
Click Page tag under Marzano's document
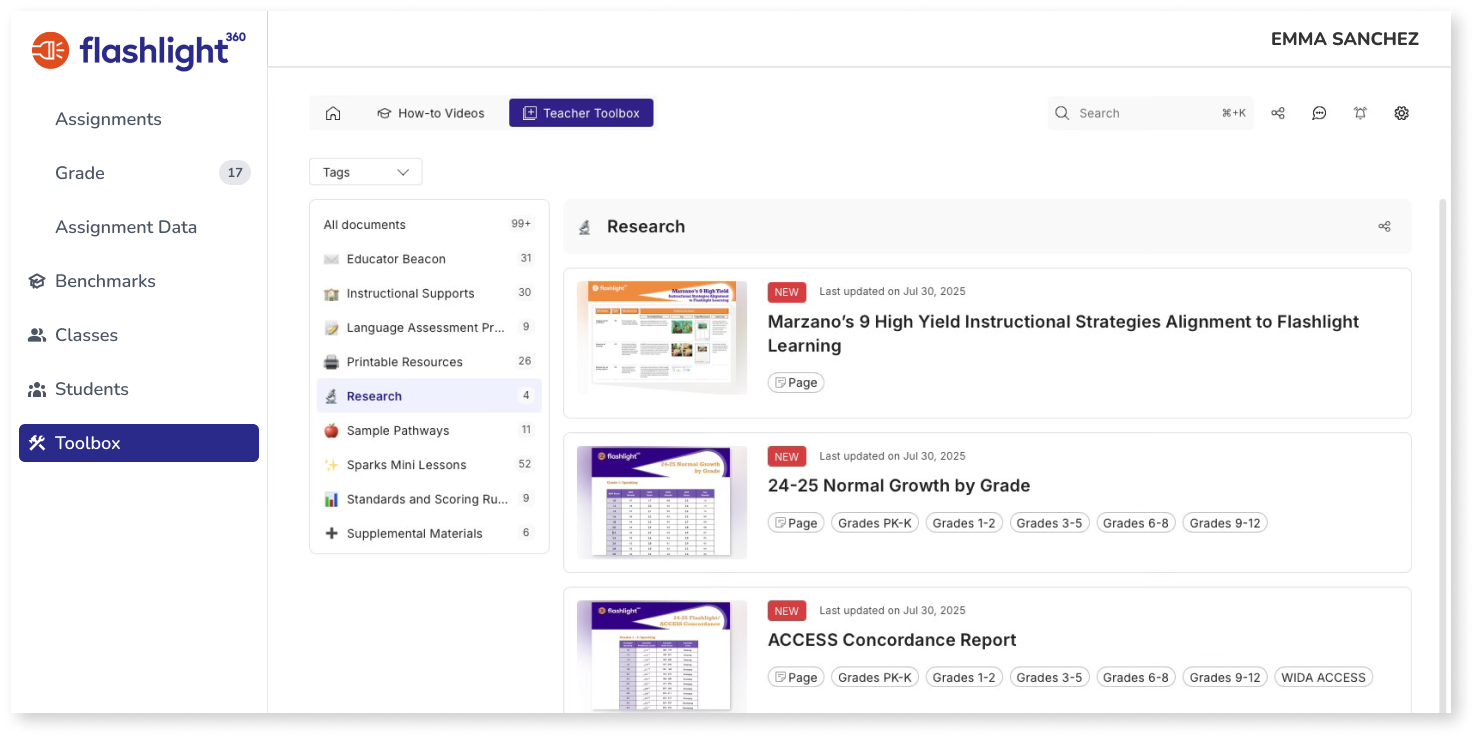coord(796,383)
